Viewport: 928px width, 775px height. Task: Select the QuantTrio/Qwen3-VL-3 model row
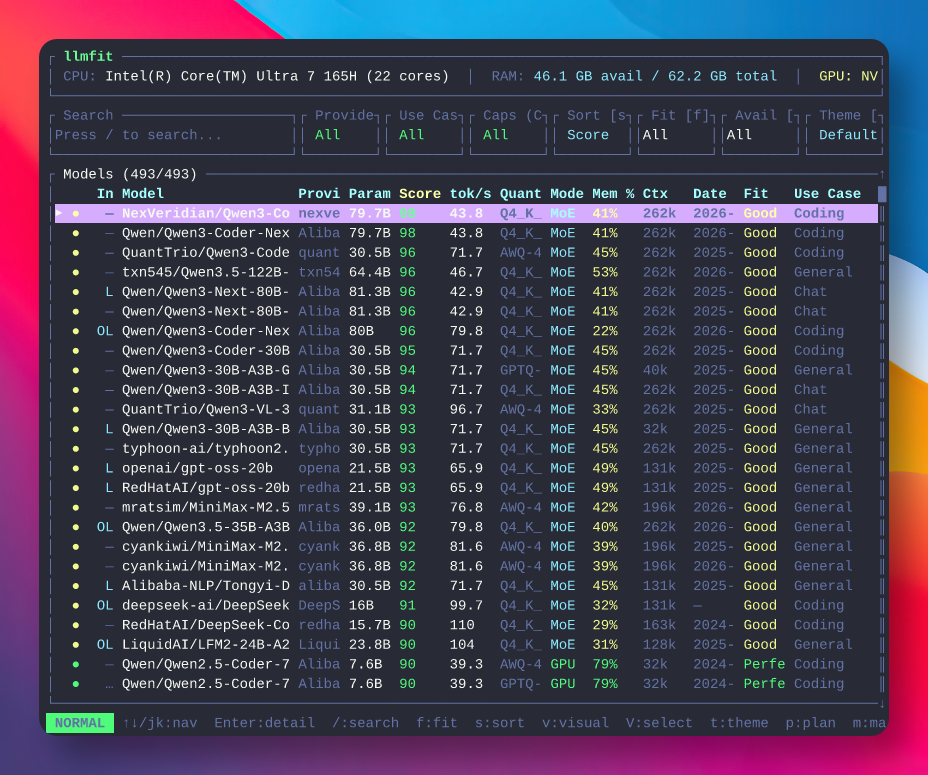(466, 409)
